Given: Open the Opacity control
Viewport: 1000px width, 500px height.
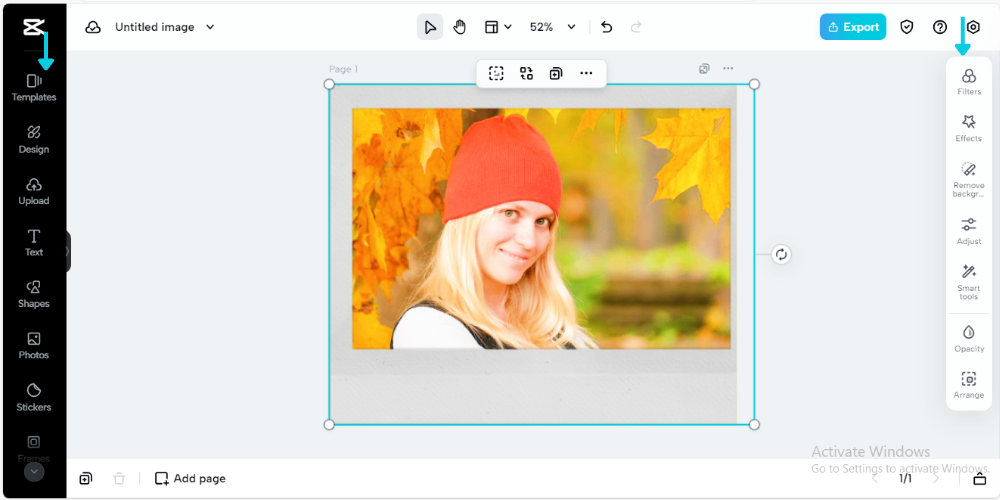Looking at the screenshot, I should [968, 337].
